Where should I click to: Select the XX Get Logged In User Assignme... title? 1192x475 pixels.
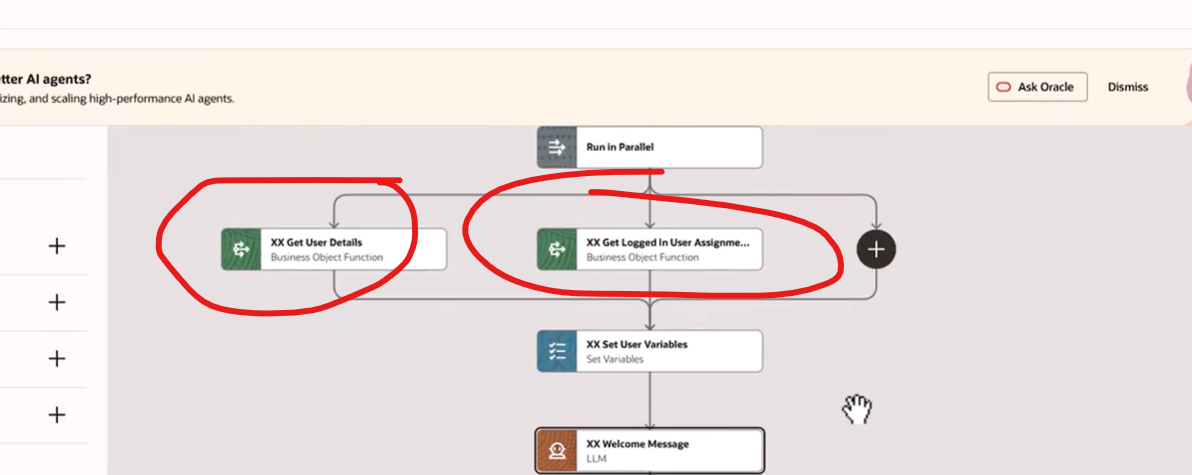(x=668, y=242)
